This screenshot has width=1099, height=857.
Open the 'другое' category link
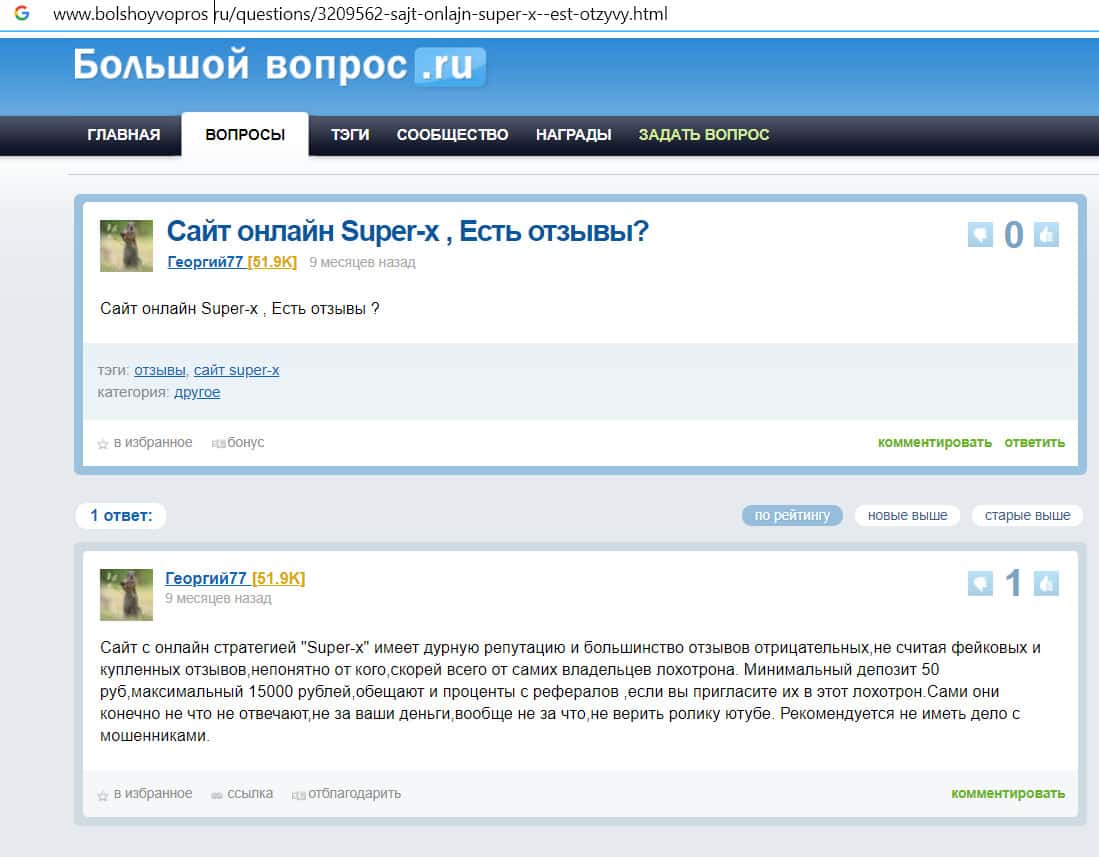(197, 392)
